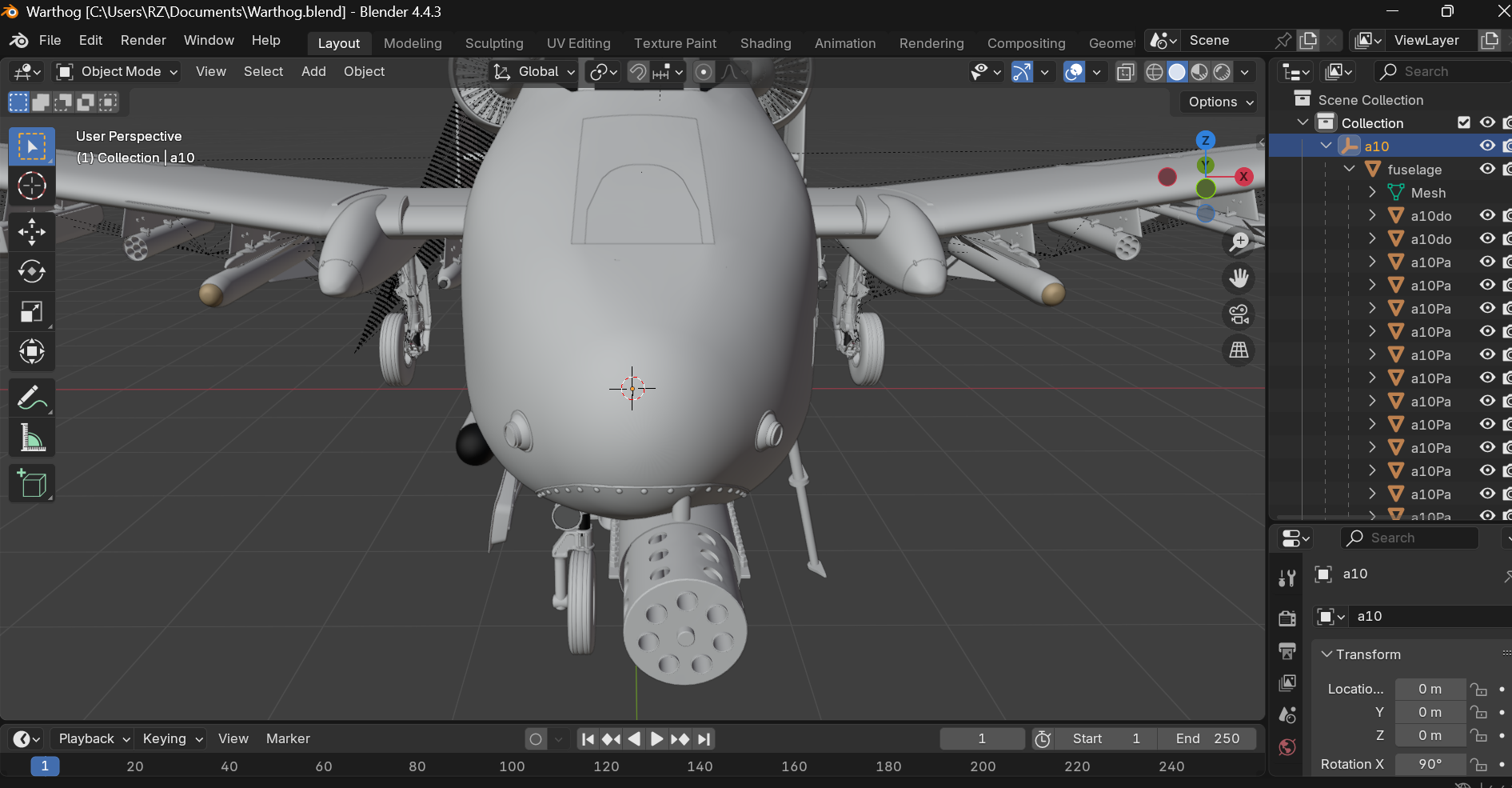Activate the Scale tool
Screen dimensions: 1512x788
(32, 312)
